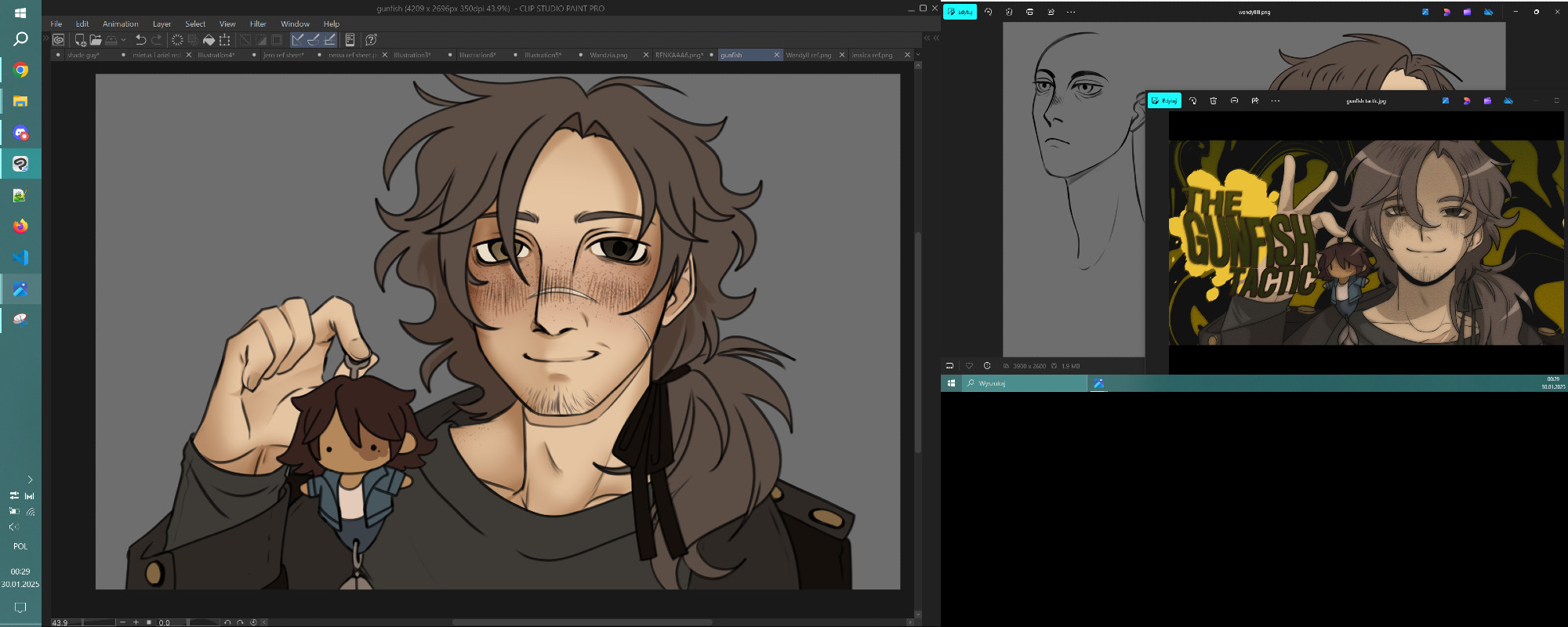
Task: Expand the Save options dropdown arrow
Action: pos(123,39)
